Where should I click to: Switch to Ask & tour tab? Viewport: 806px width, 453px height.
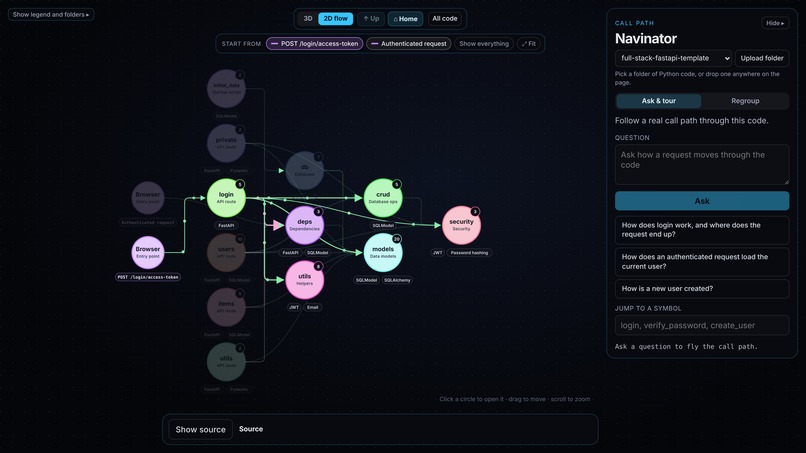point(658,101)
